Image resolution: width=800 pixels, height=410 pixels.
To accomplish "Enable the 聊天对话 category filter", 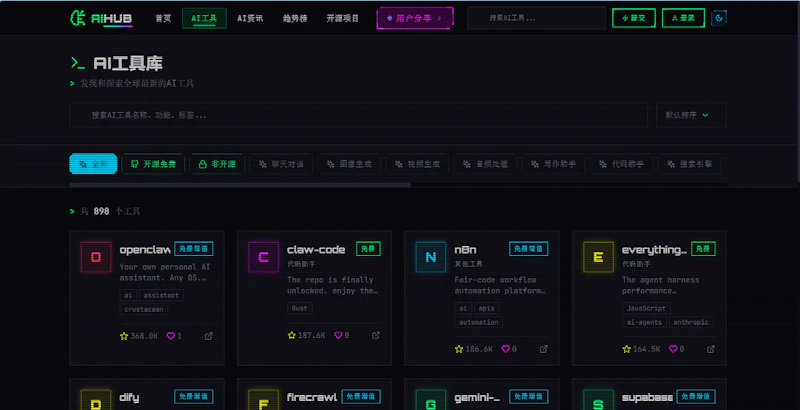I will point(281,164).
